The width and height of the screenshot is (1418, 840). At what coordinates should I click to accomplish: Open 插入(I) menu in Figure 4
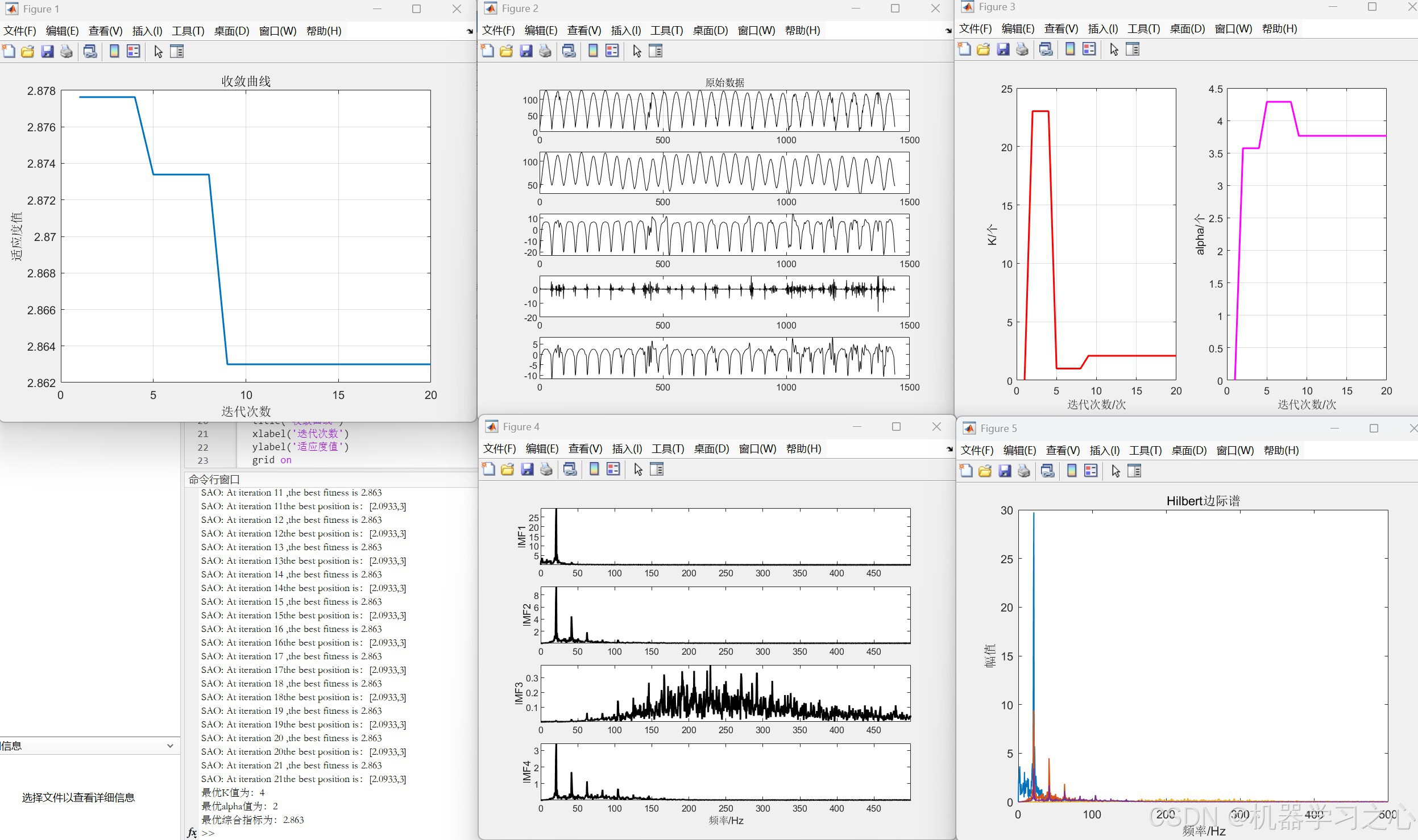(627, 448)
